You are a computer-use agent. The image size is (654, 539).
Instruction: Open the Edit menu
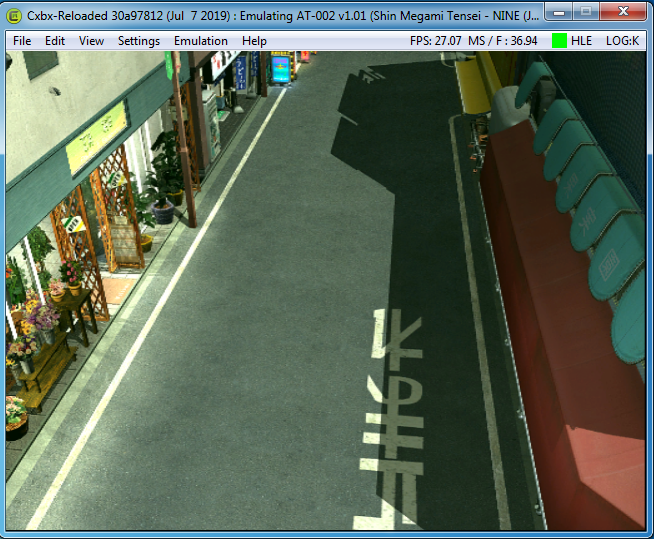55,41
